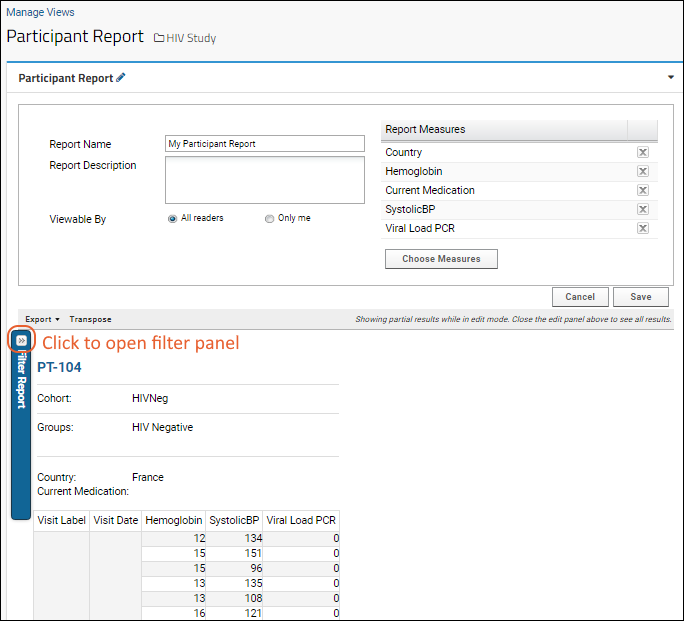Click the SystolicBP value 108
The width and height of the screenshot is (684, 621).
253,598
